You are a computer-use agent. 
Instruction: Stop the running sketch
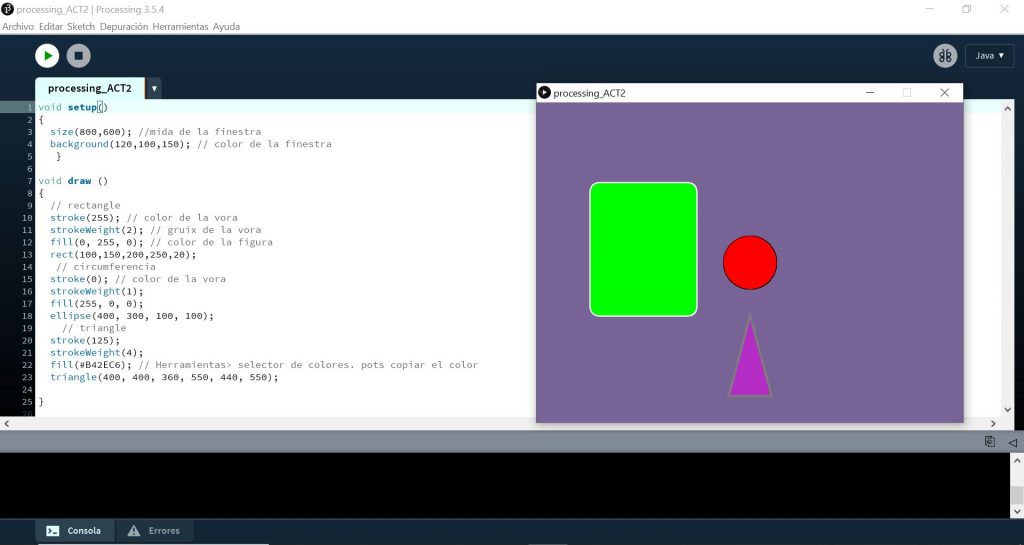(x=78, y=56)
